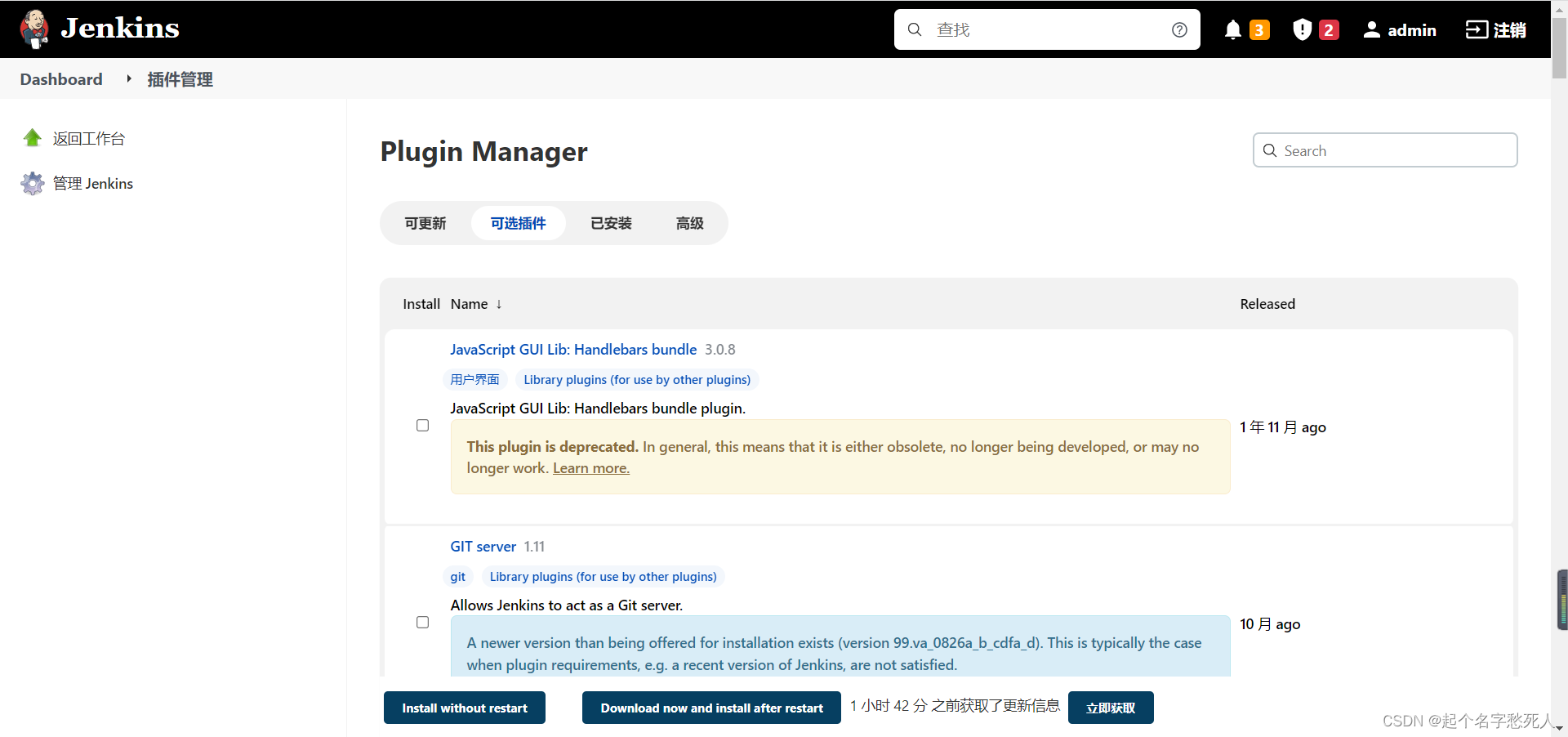
Task: Click the magnifier icon in Plugin Manager search
Action: coord(1270,150)
